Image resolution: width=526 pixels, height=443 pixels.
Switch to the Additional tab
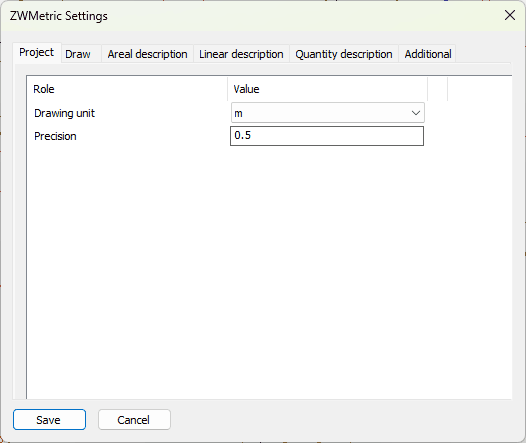pyautogui.click(x=427, y=54)
